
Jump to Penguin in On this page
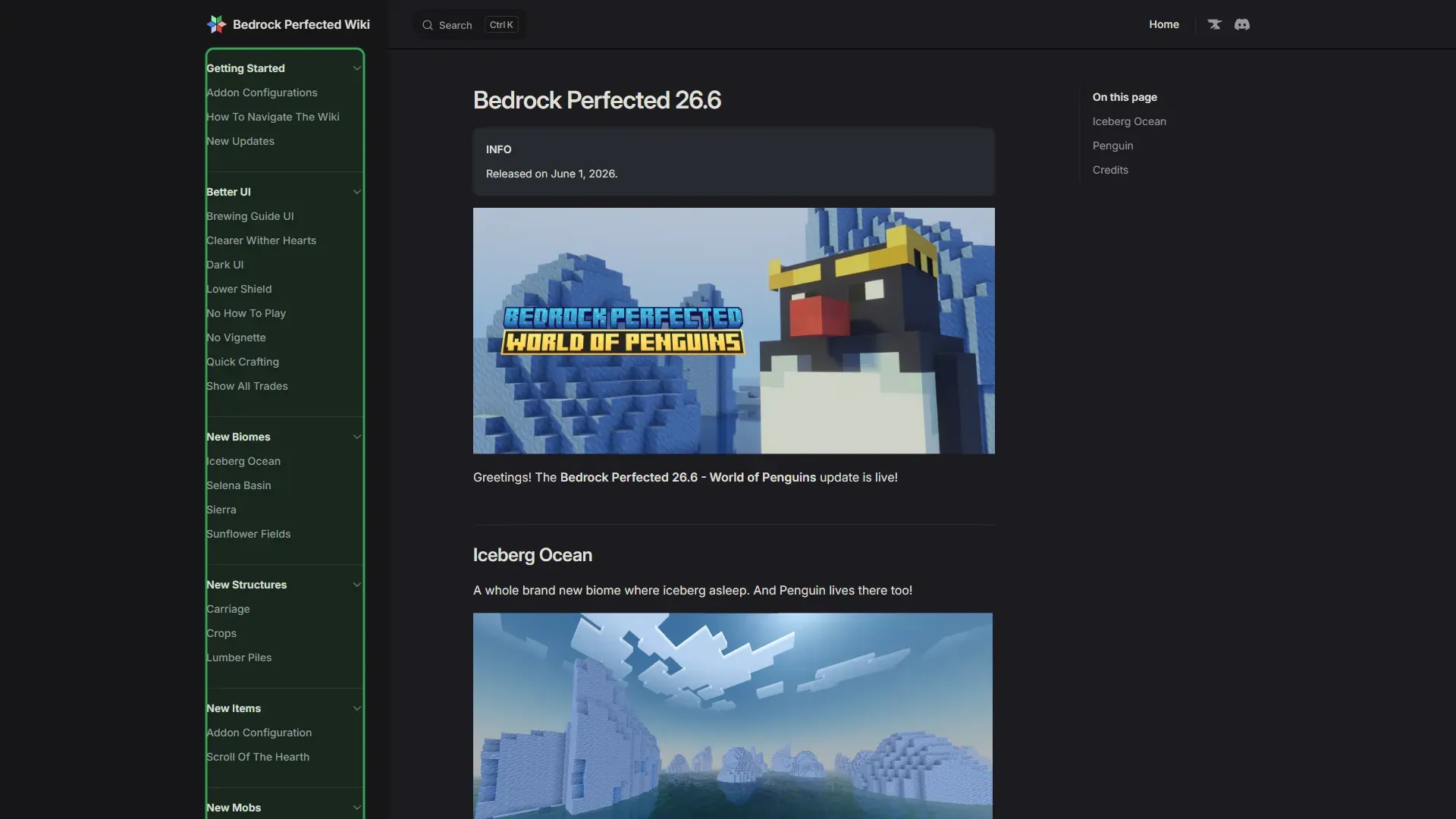point(1112,146)
